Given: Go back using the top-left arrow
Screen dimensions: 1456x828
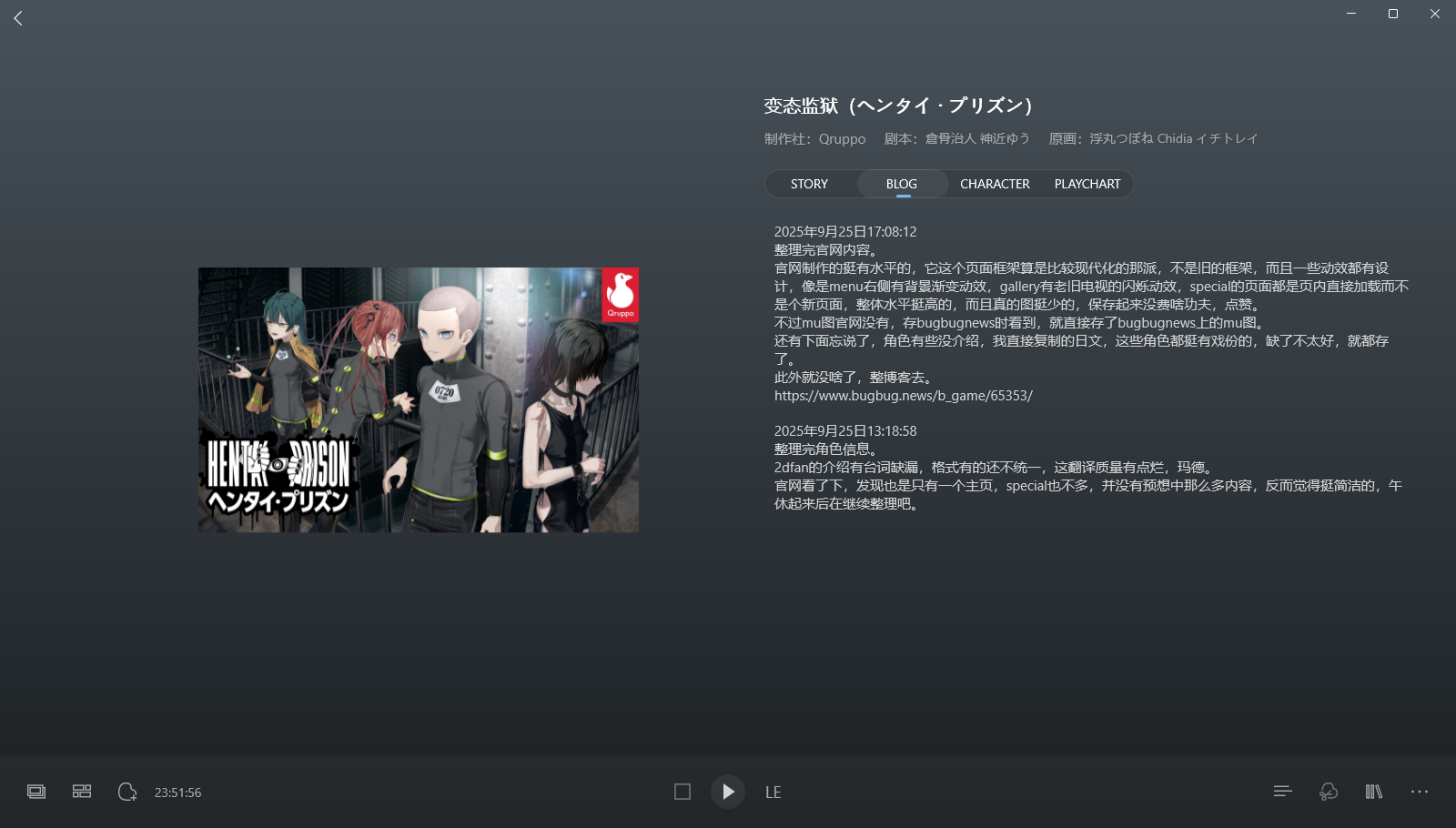Looking at the screenshot, I should [18, 18].
